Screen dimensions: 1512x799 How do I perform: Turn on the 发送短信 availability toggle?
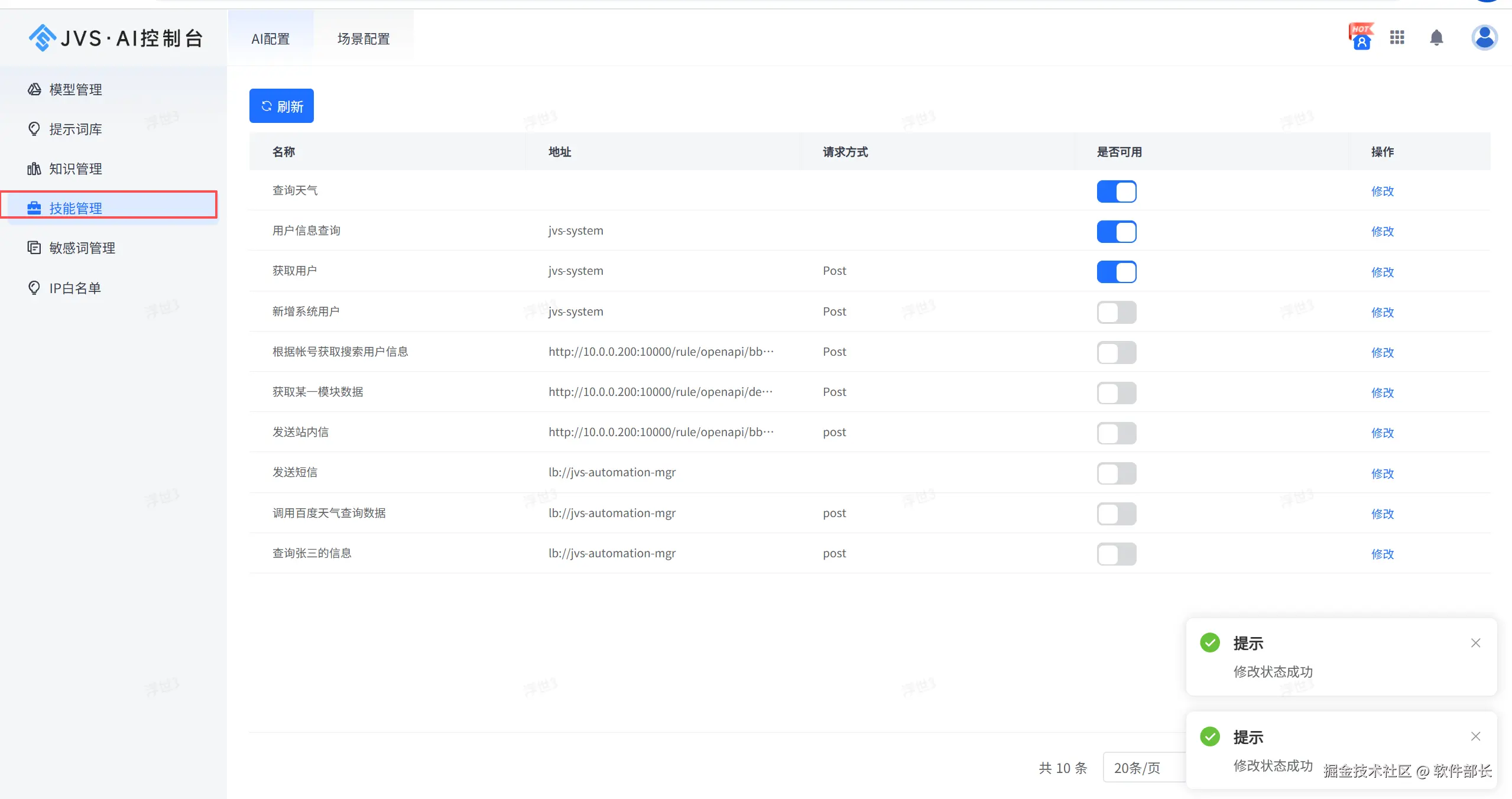tap(1116, 473)
